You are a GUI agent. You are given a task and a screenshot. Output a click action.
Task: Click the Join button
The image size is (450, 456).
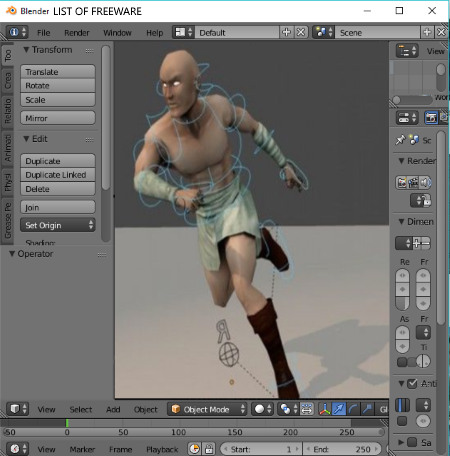point(58,207)
